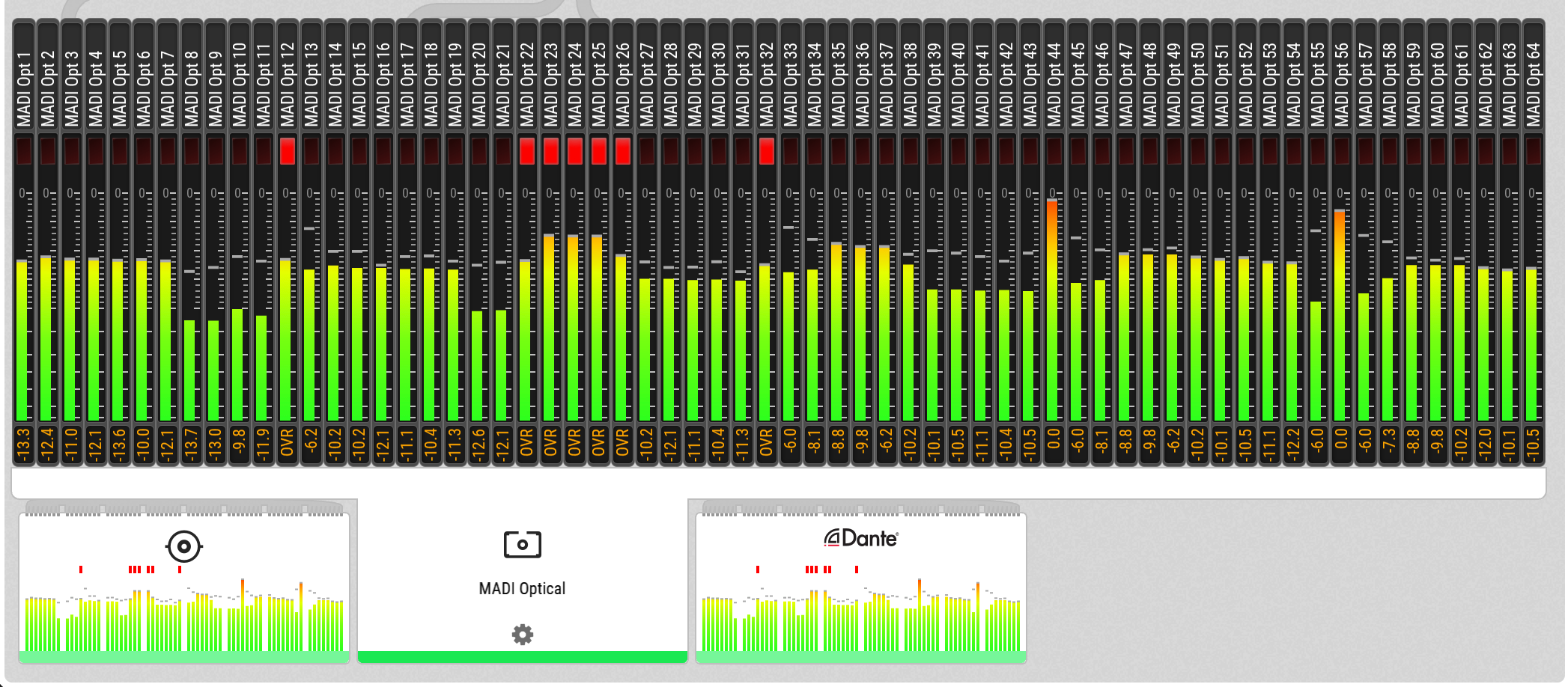Reset the MADI Opt 12 overload indicator

(x=287, y=151)
